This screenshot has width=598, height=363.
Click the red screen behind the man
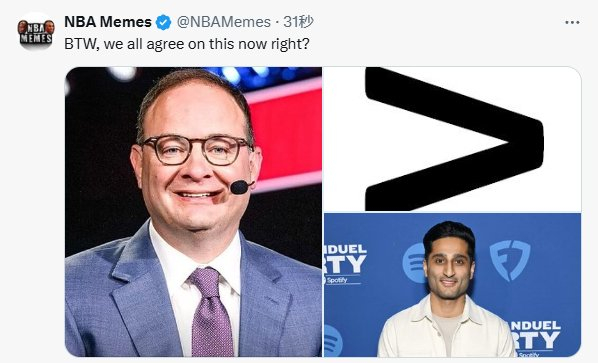tap(285, 135)
